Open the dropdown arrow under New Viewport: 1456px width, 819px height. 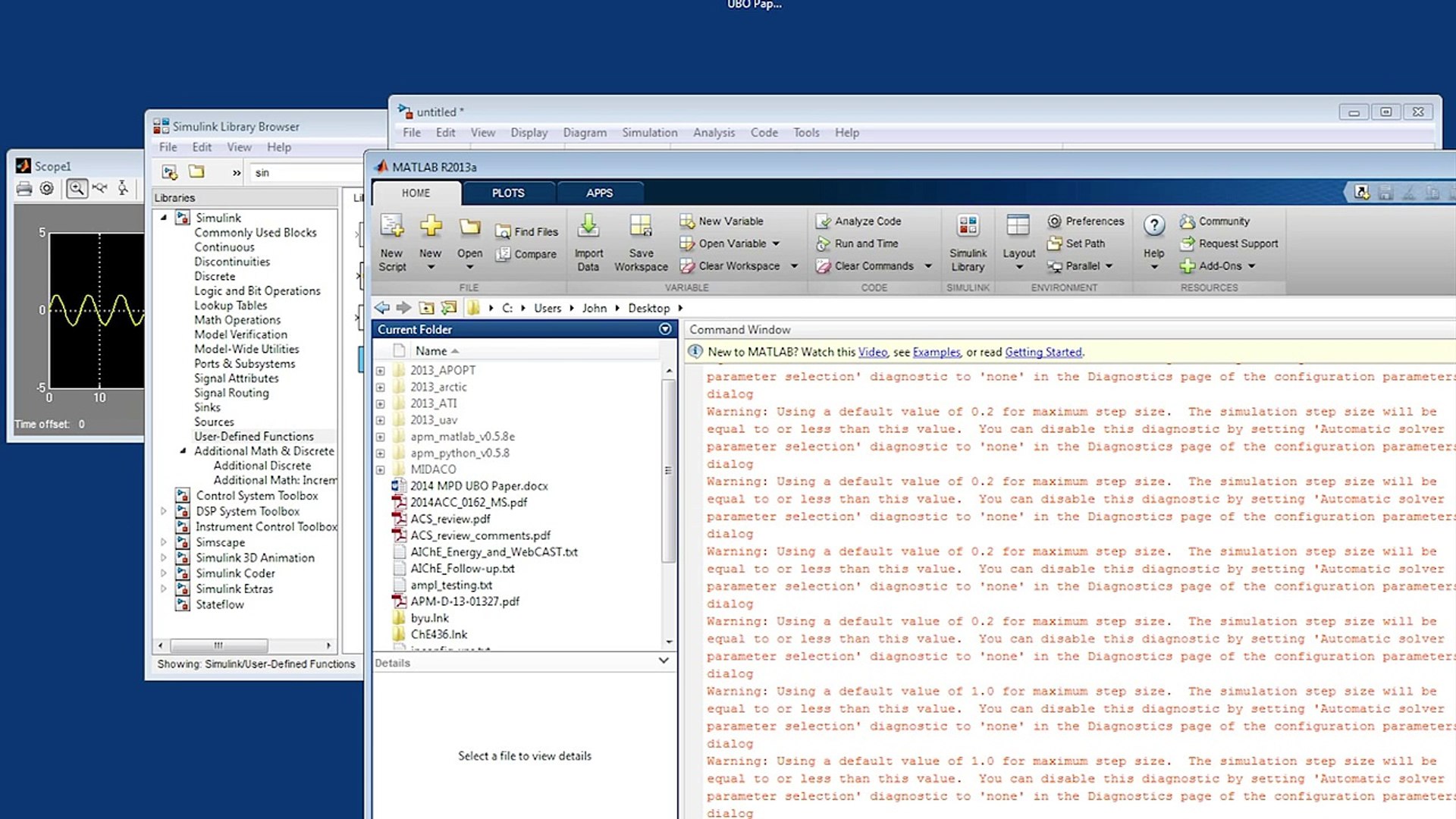pos(431,268)
